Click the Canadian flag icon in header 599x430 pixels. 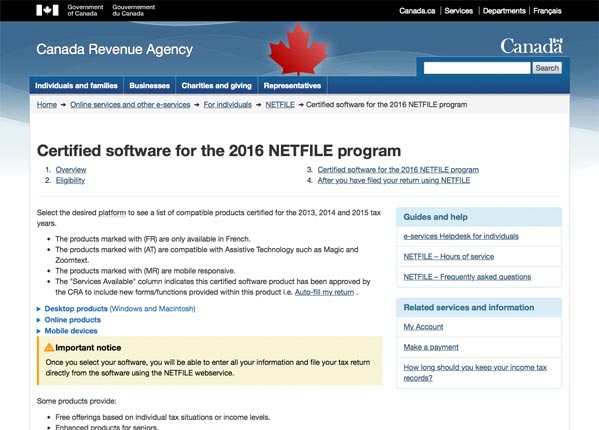point(47,10)
